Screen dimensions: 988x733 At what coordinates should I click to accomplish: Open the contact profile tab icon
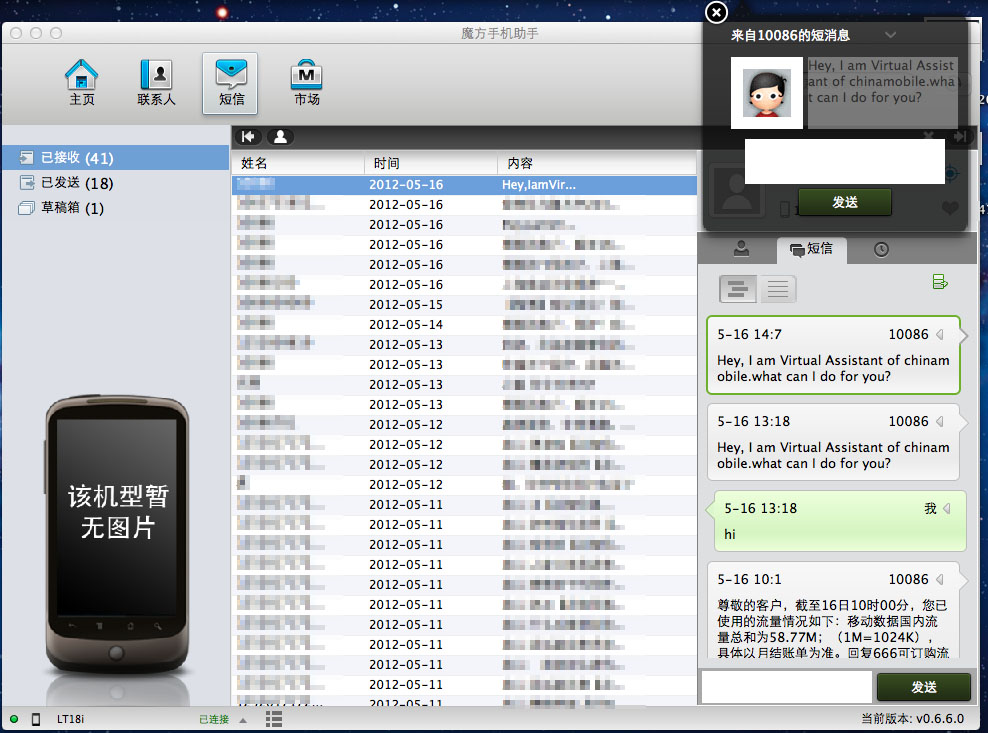click(741, 249)
